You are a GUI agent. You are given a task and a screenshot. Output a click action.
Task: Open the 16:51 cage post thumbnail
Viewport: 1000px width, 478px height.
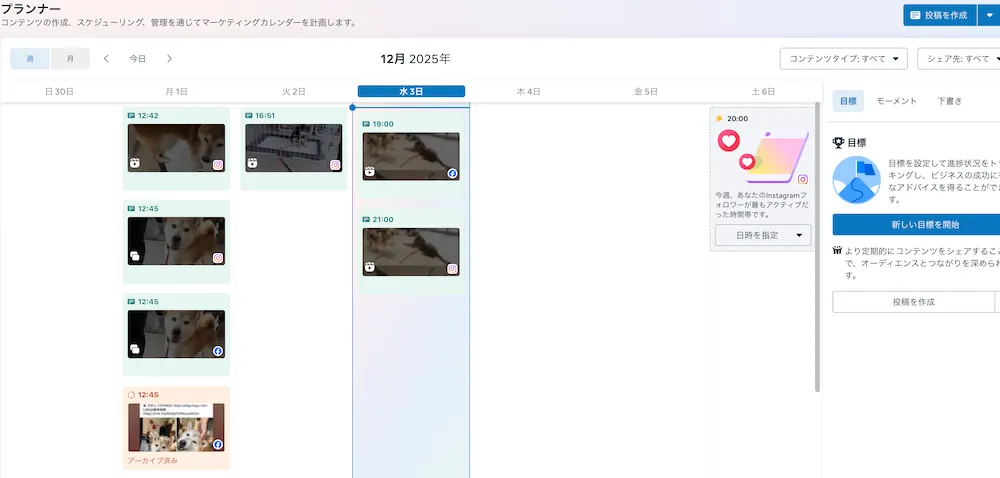coord(293,148)
